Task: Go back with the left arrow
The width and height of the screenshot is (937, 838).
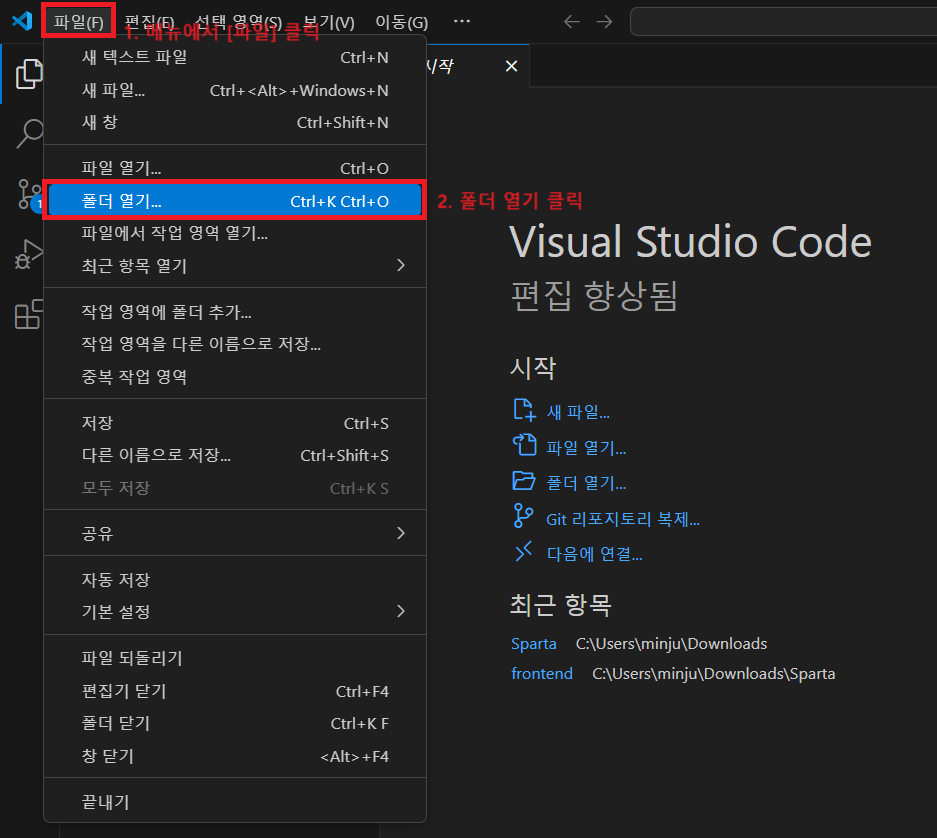Action: (x=571, y=22)
